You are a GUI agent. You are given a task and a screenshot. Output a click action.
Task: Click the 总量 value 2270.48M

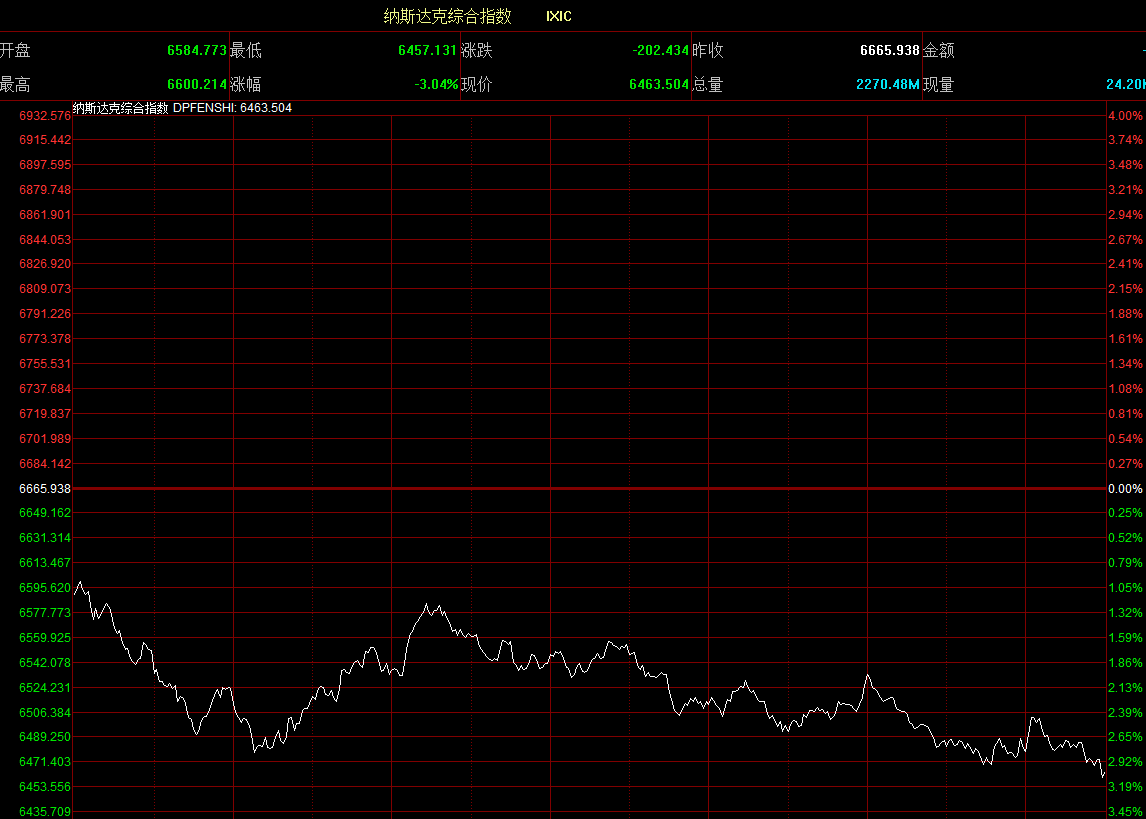pos(887,85)
